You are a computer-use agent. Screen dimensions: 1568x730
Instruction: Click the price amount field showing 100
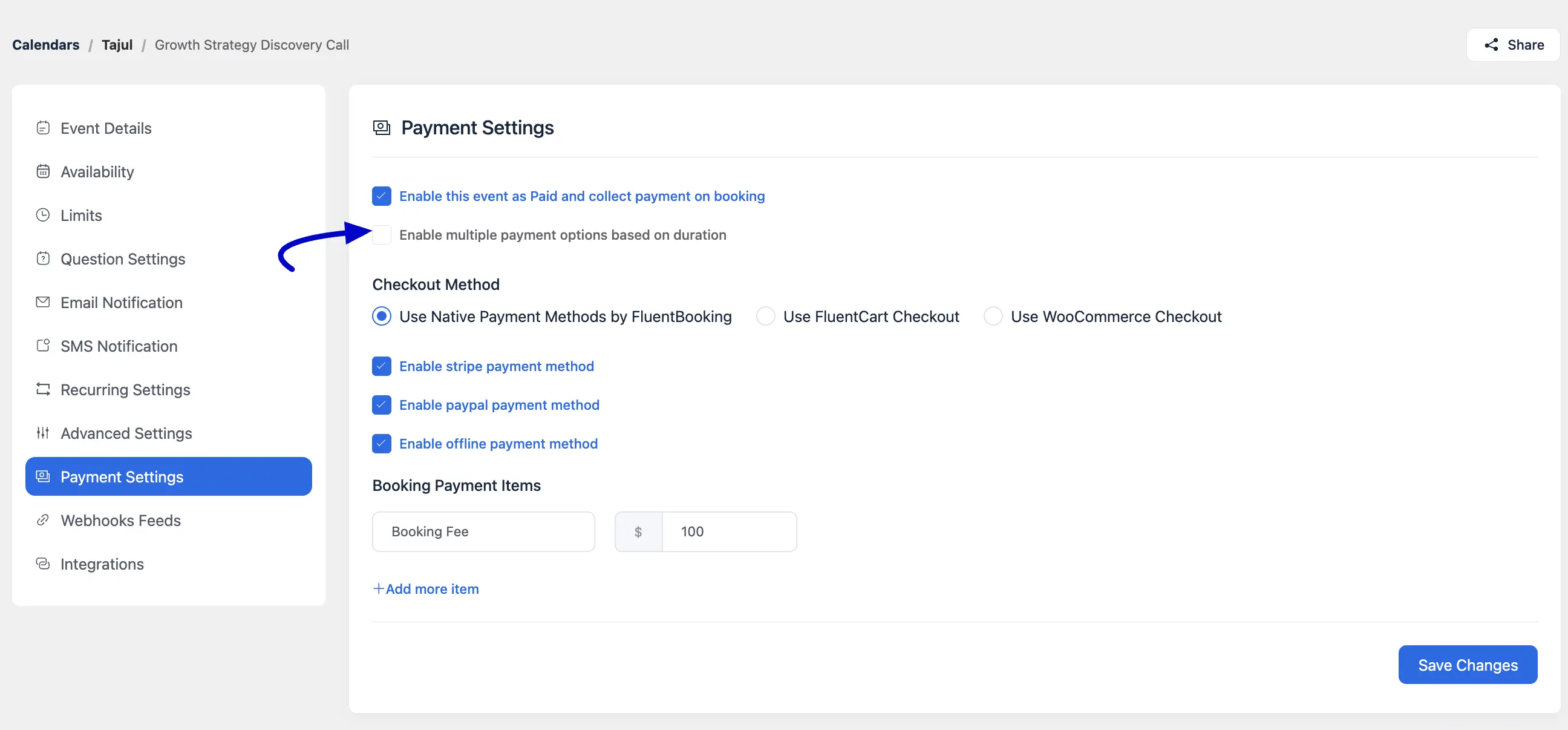(x=729, y=531)
